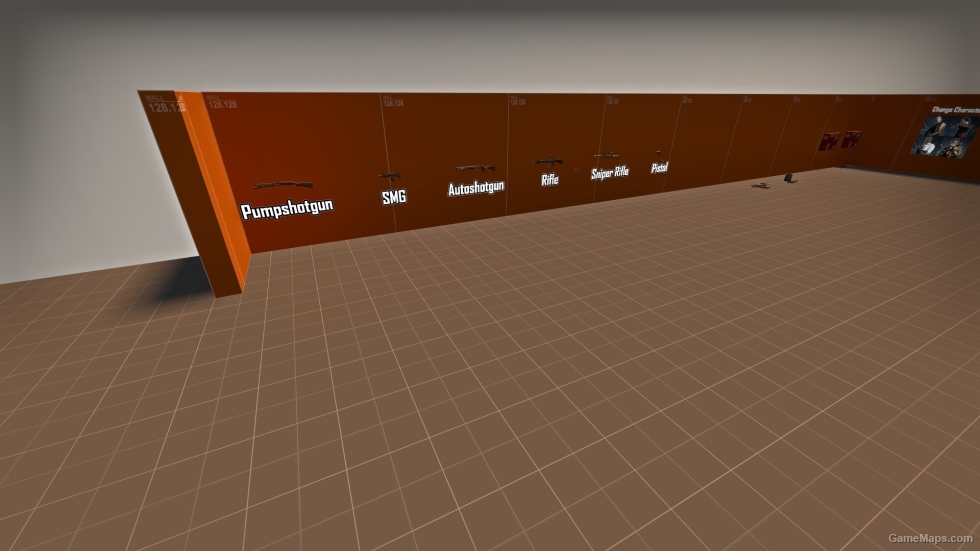Click the Pistol label
The height and width of the screenshot is (551, 980).
(659, 167)
